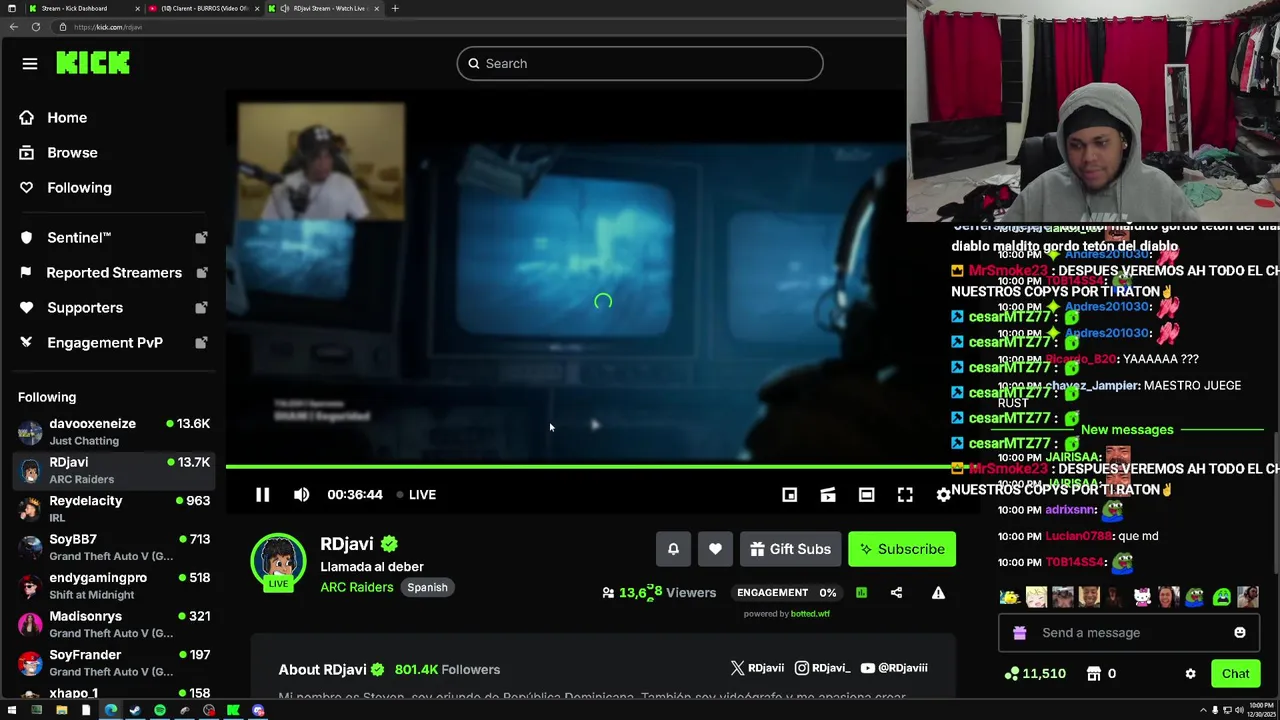Jump to New messages in chat
Viewport: 1280px width, 720px height.
pyautogui.click(x=1127, y=430)
